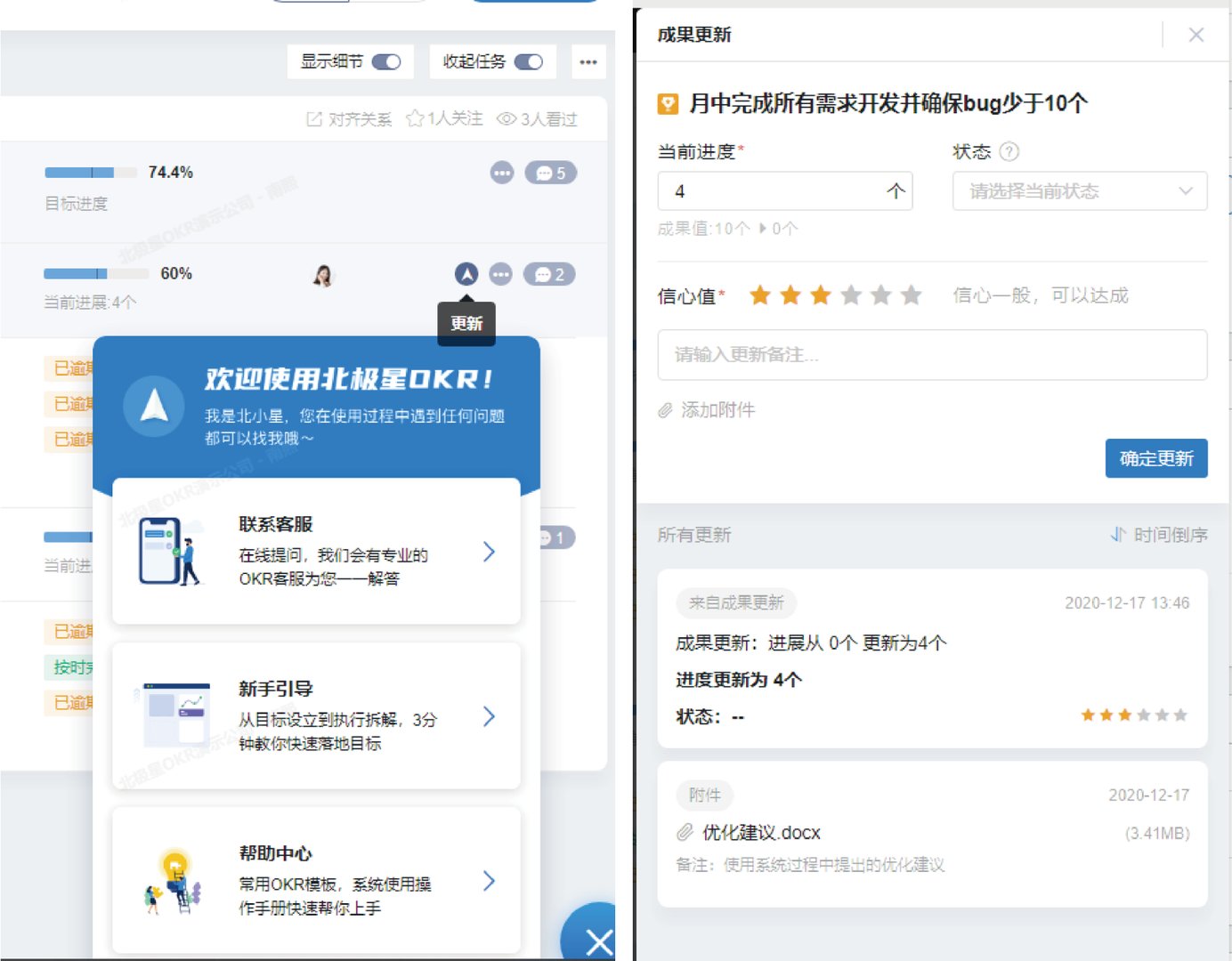Open the more options ellipsis menu
Screen dimensions: 1232x961
[588, 61]
